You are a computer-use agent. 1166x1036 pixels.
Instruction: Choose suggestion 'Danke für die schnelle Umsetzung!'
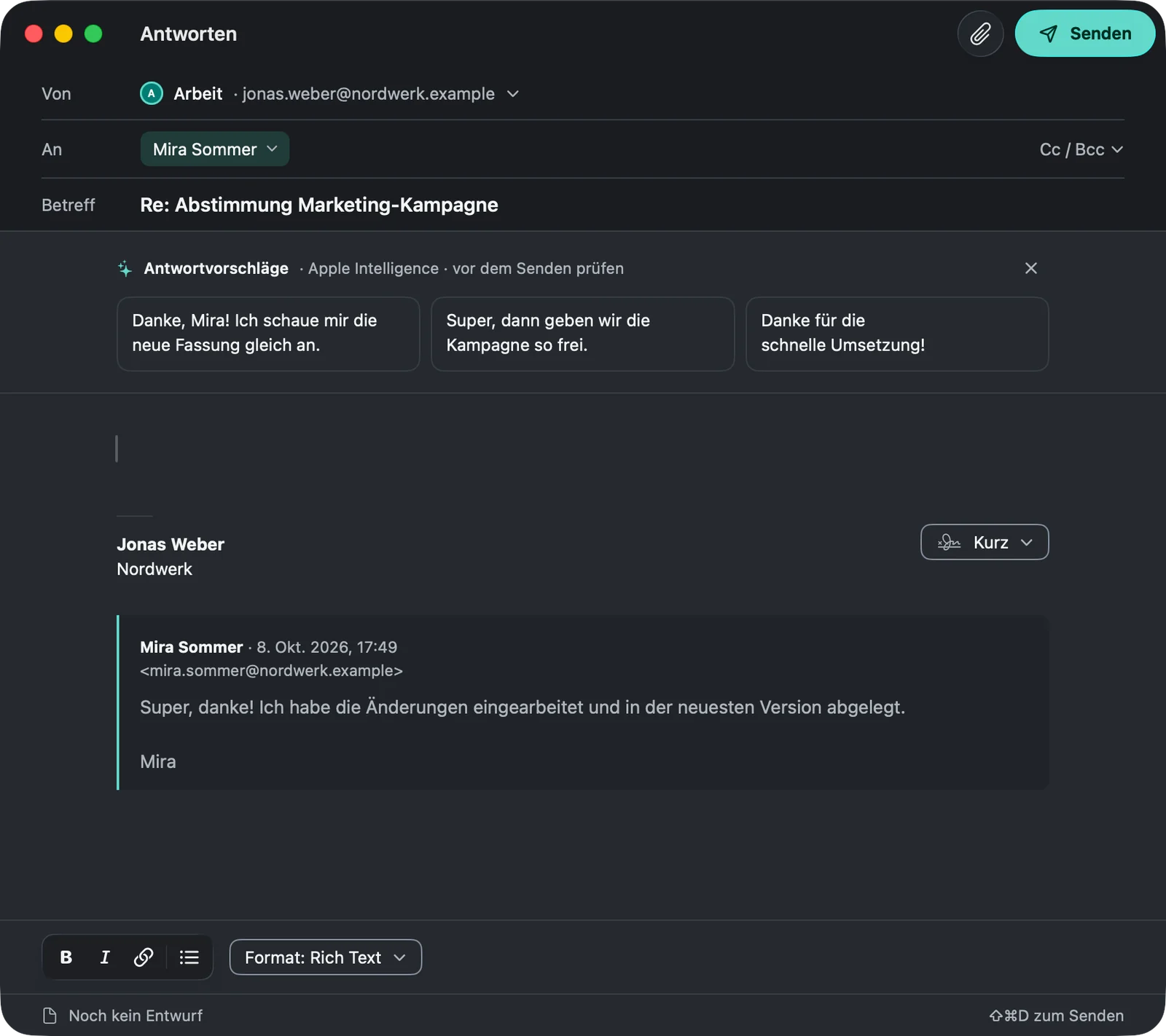[897, 334]
